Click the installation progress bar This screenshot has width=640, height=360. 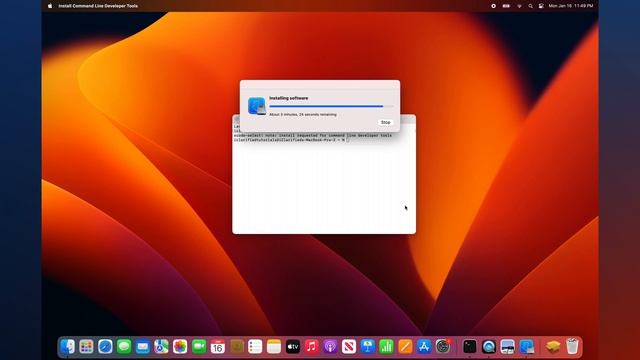[x=331, y=106]
